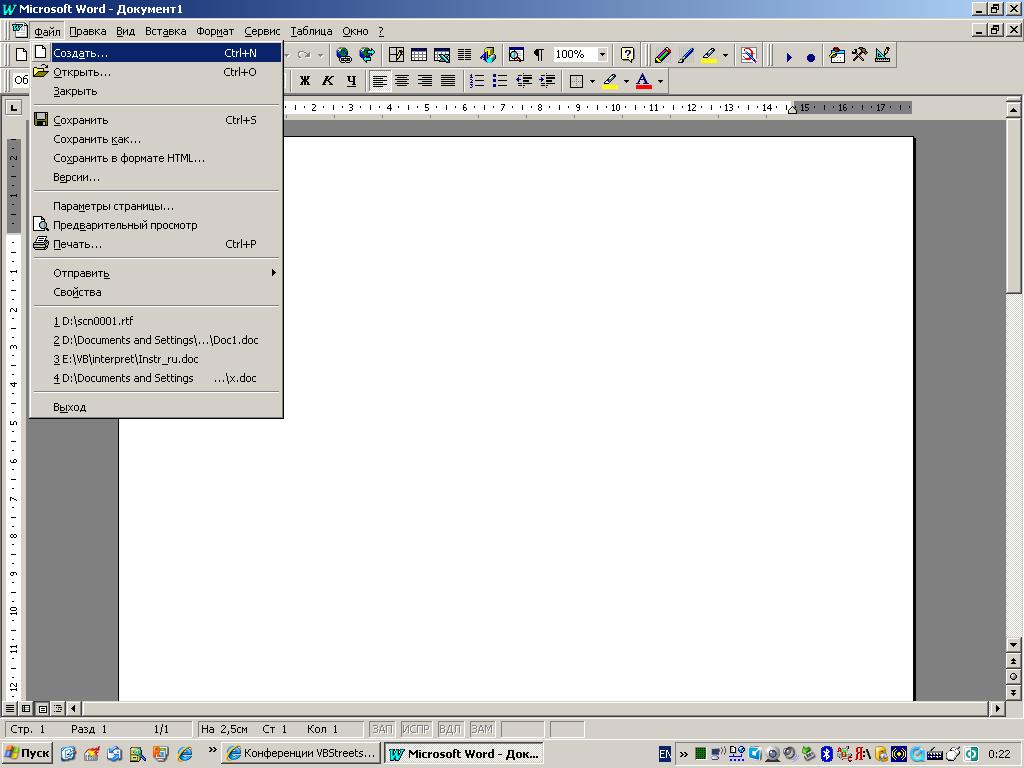Choose Параметры страницы... entry
Screen dimensions: 1024x768
[x=156, y=206]
